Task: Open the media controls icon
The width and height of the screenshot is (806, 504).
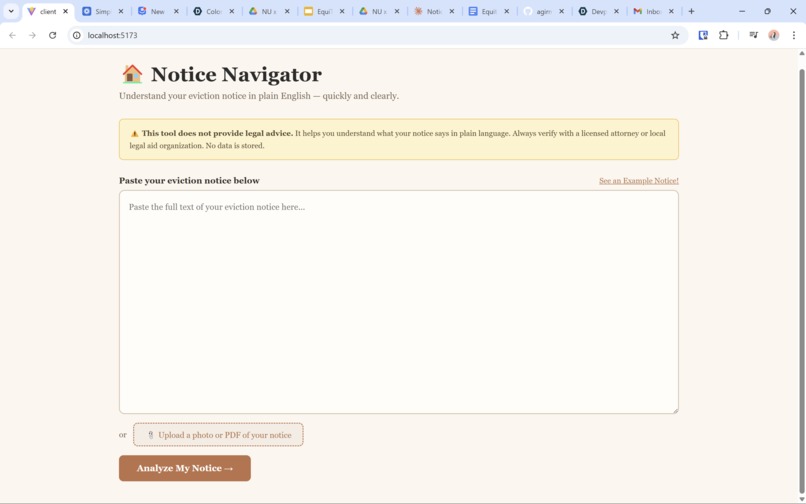Action: (753, 35)
